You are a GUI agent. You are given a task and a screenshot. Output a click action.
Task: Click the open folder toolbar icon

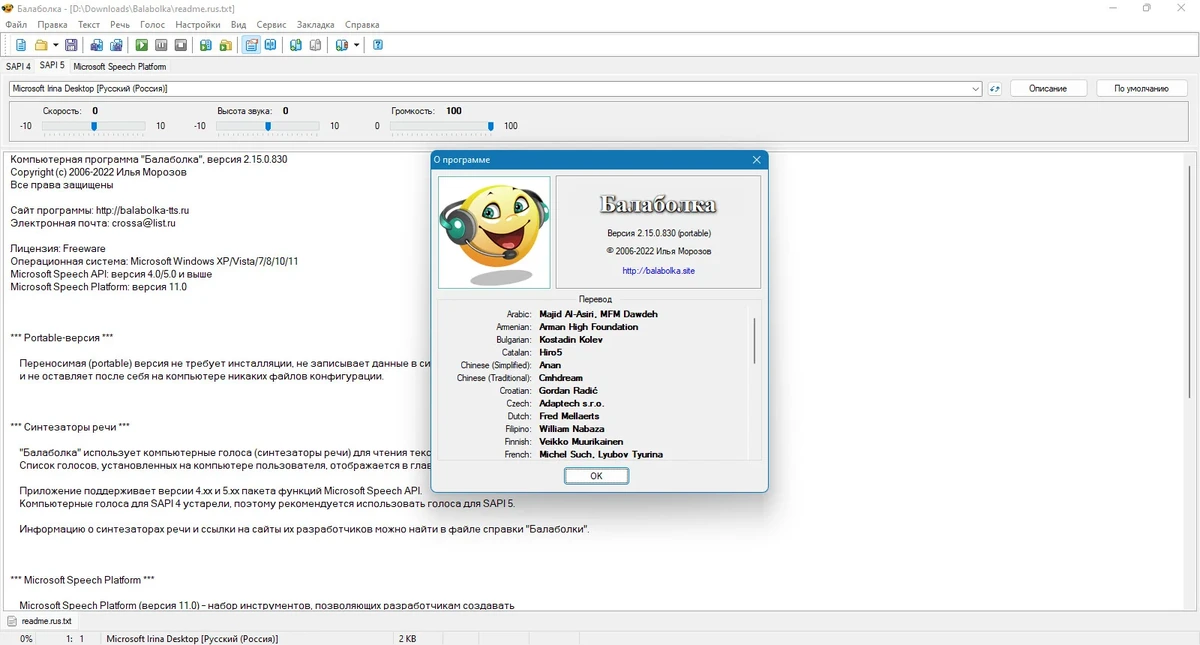41,45
